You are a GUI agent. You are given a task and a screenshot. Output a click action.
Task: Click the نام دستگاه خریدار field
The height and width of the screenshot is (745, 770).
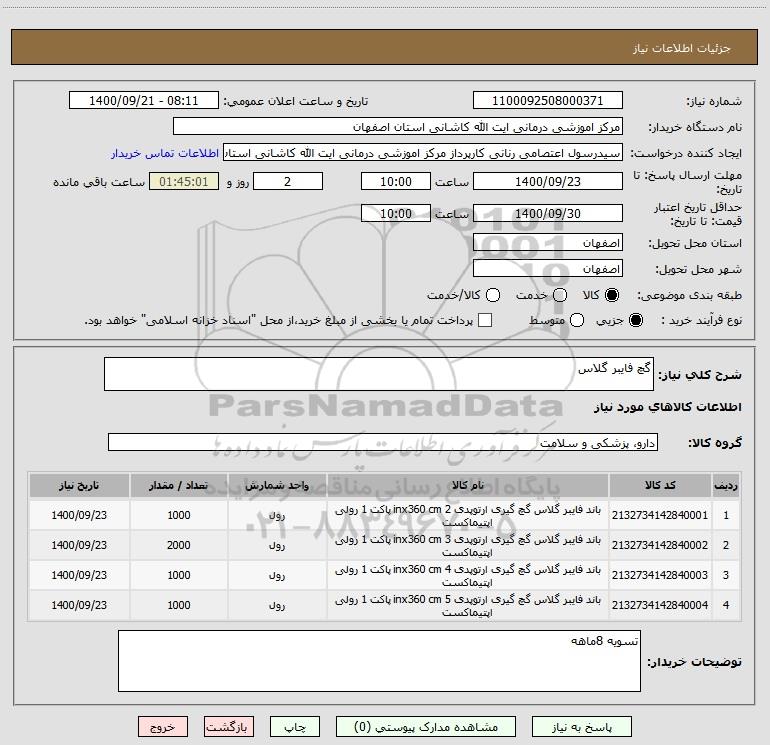(398, 127)
